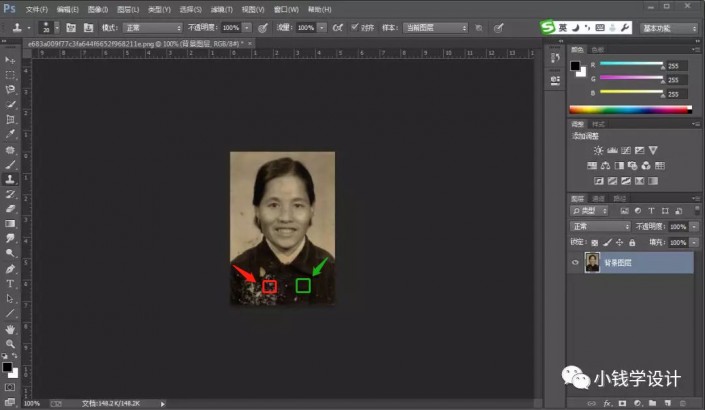This screenshot has height=410, width=705.
Task: Open the layer filter 类型 dropdown
Action: (589, 211)
